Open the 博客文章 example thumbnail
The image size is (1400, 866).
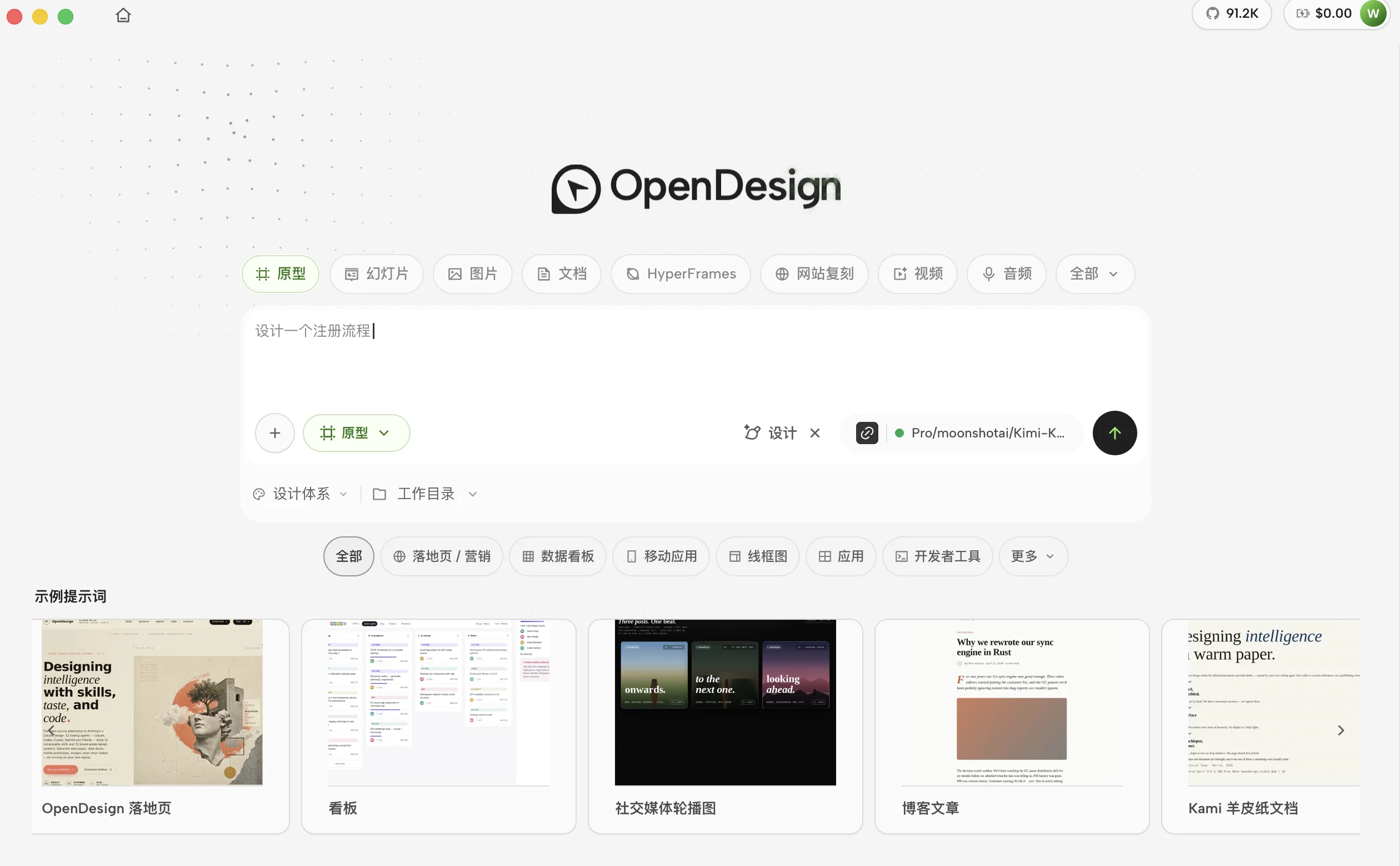tap(1012, 702)
